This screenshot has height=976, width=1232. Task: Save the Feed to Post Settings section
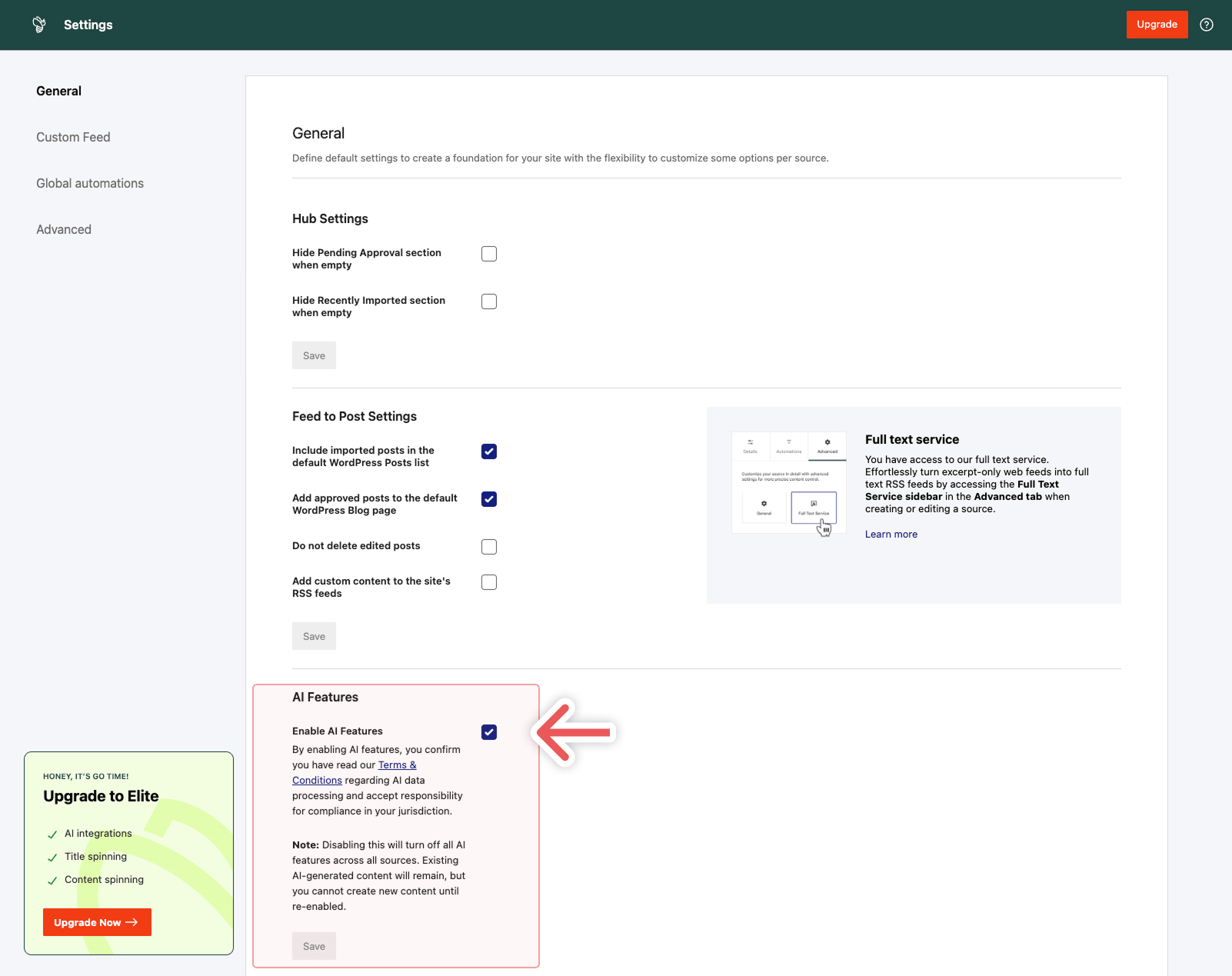click(x=314, y=636)
